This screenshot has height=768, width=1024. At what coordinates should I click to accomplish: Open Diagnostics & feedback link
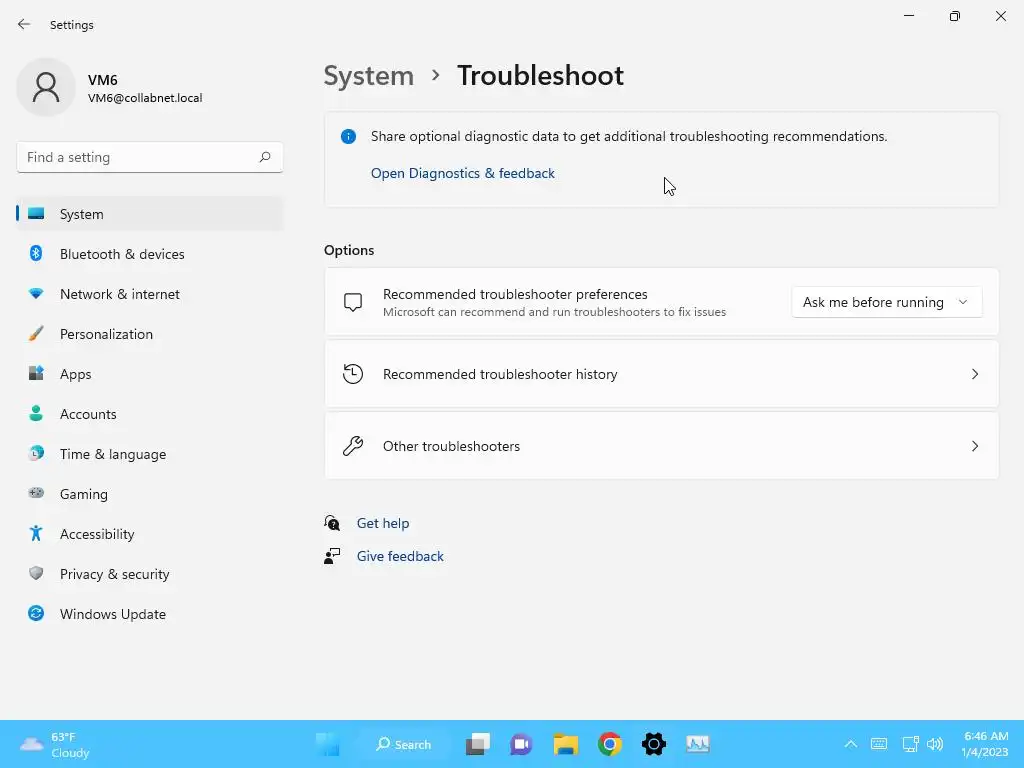point(462,173)
